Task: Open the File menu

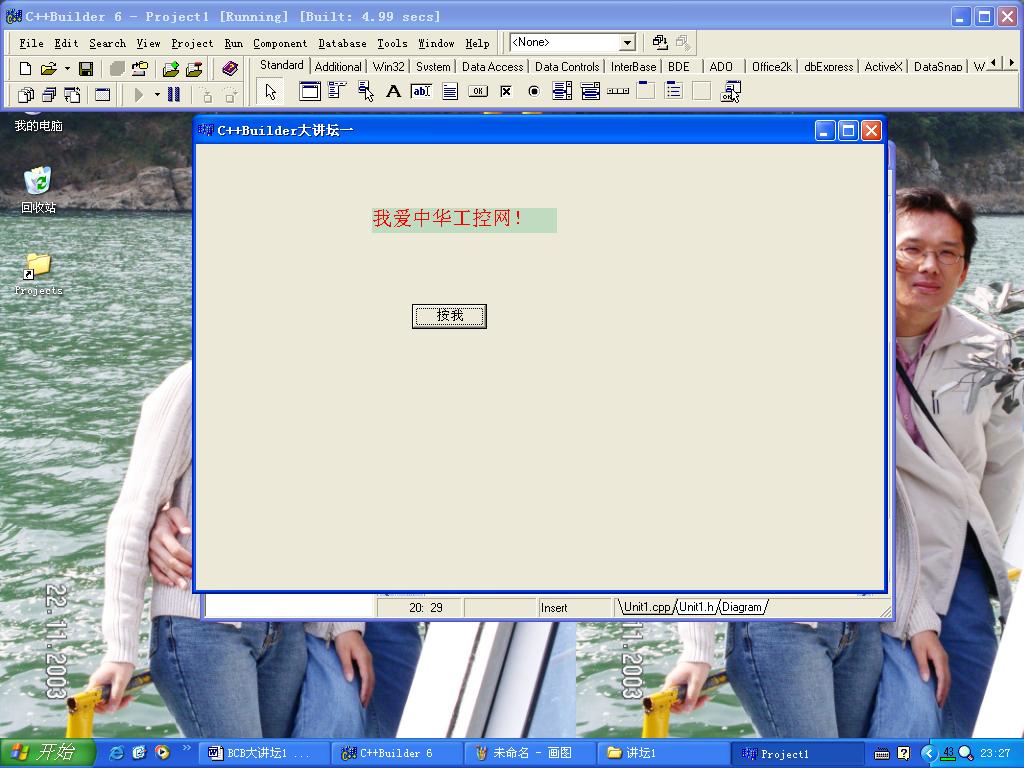Action: [31, 43]
